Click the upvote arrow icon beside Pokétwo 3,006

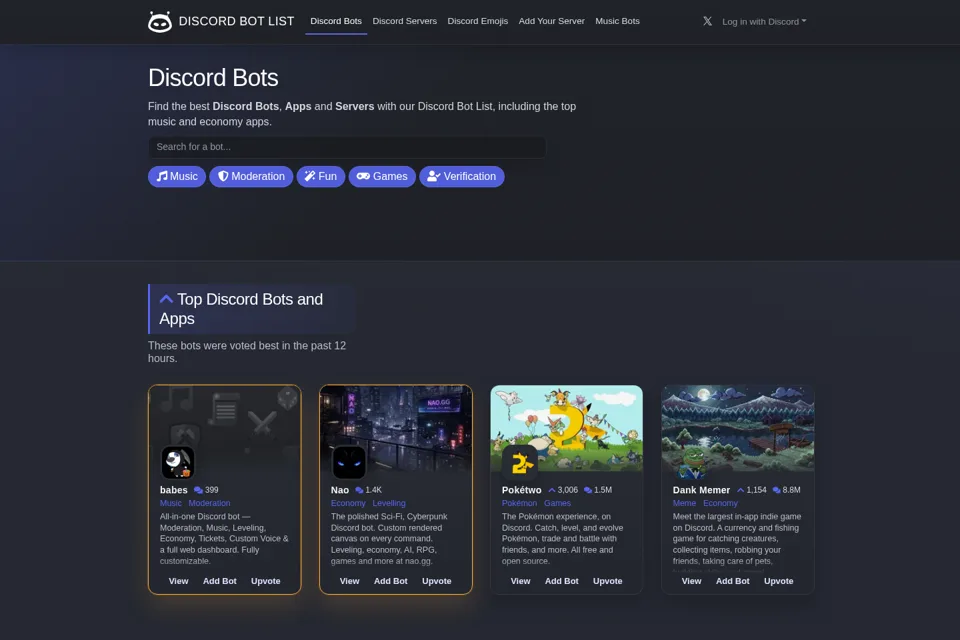coord(552,490)
